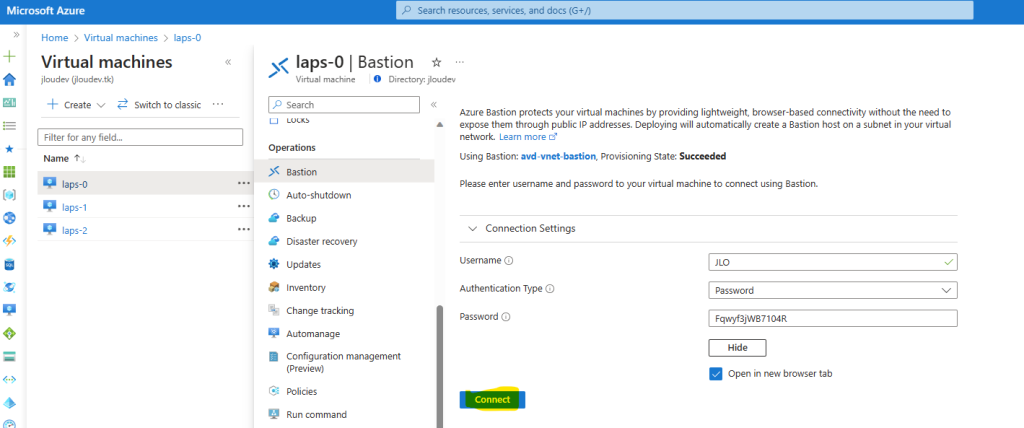Click the Favorites star in left sidebar

tap(9, 149)
